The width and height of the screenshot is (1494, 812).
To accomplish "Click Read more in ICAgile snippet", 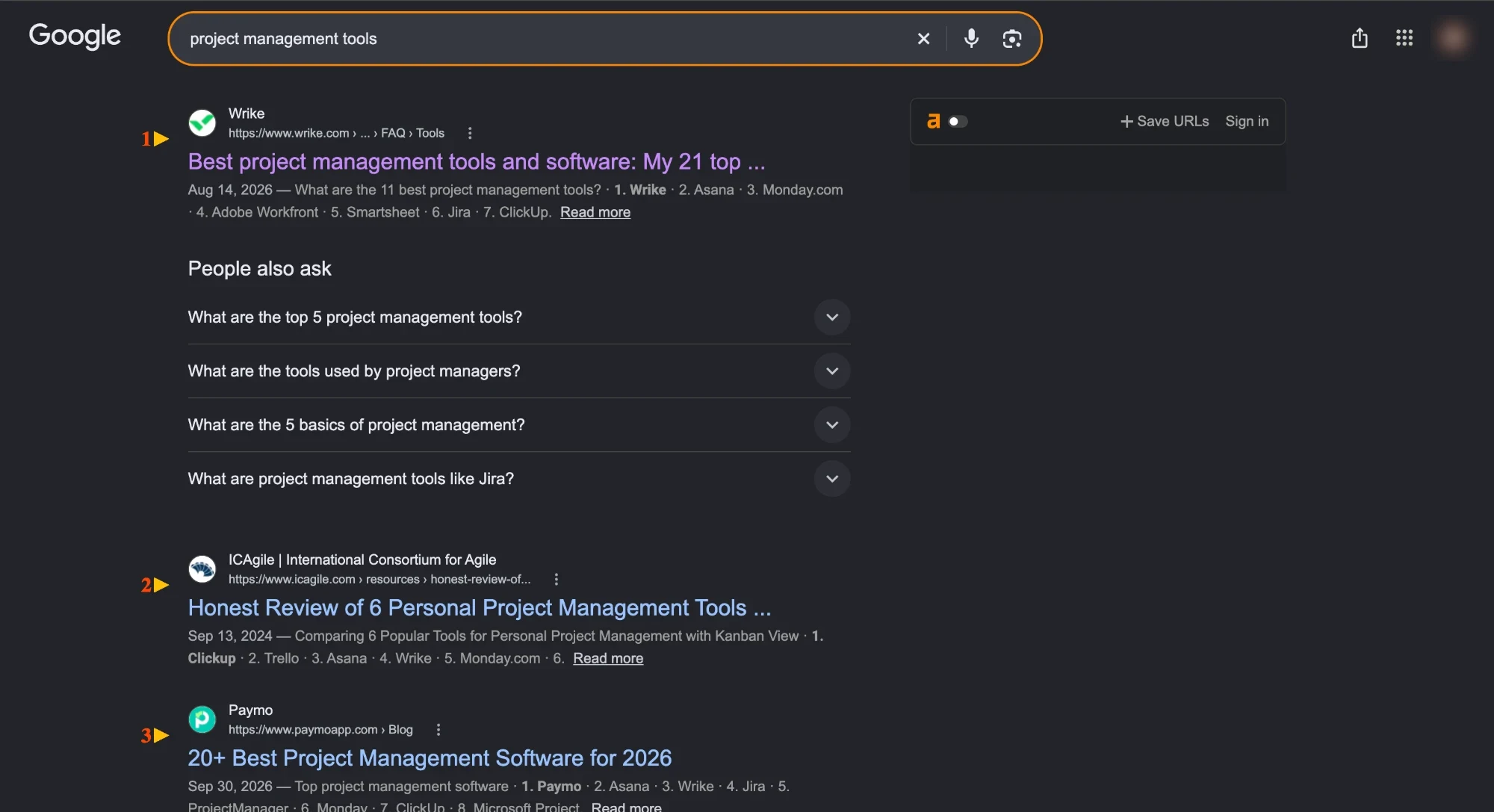I will 608,658.
